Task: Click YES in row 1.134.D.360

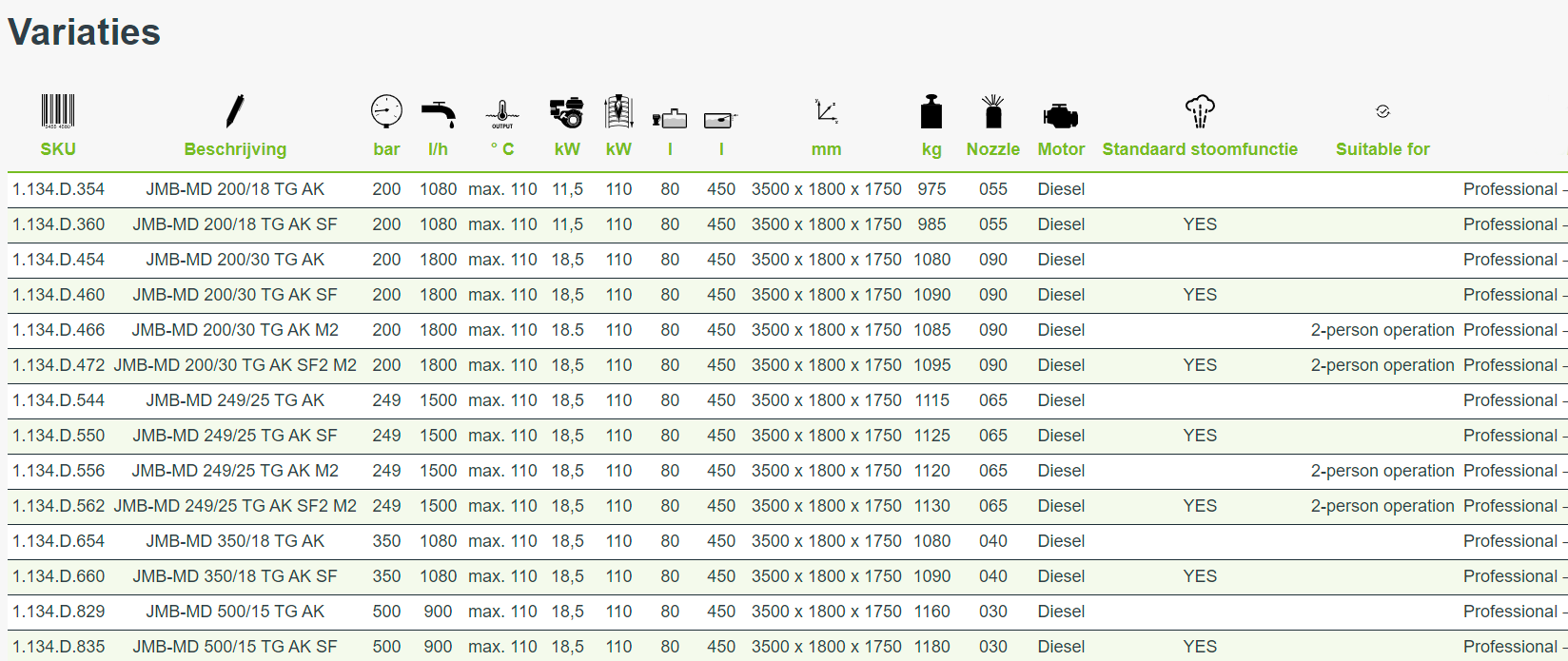Action: coord(1200,224)
